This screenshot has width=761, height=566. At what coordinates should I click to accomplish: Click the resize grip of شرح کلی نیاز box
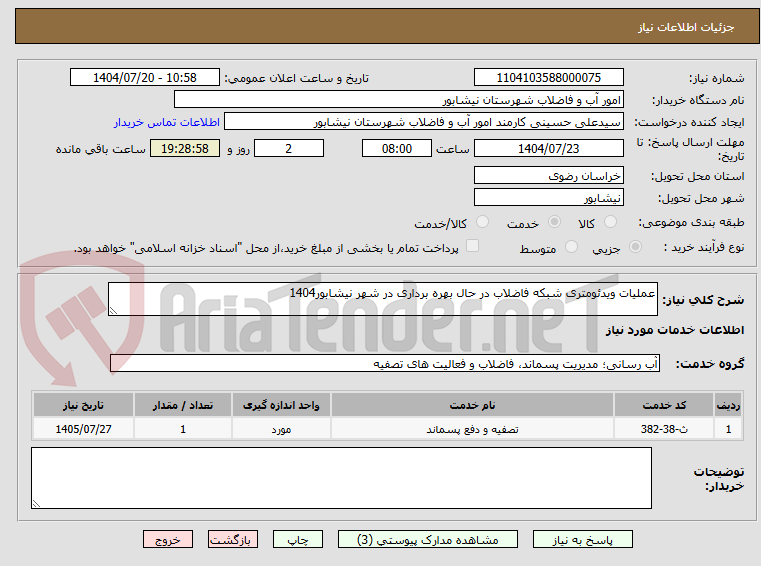[x=113, y=311]
